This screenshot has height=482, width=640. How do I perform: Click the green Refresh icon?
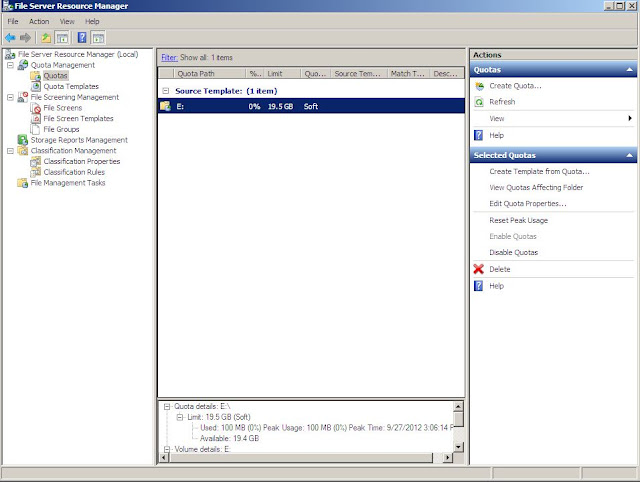point(479,102)
